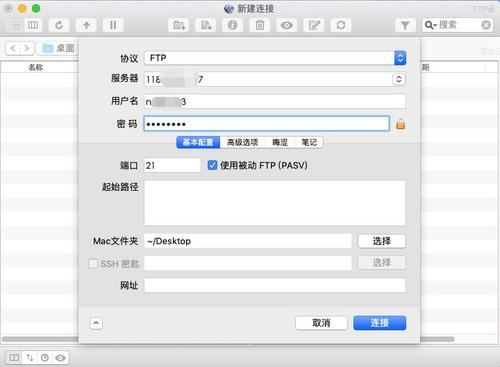Open the 桌面 folder path dropdown

(x=58, y=48)
